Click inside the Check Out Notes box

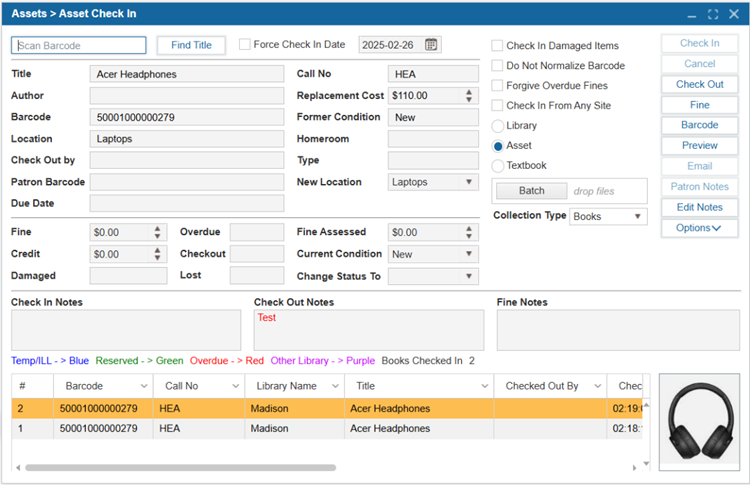pos(369,330)
